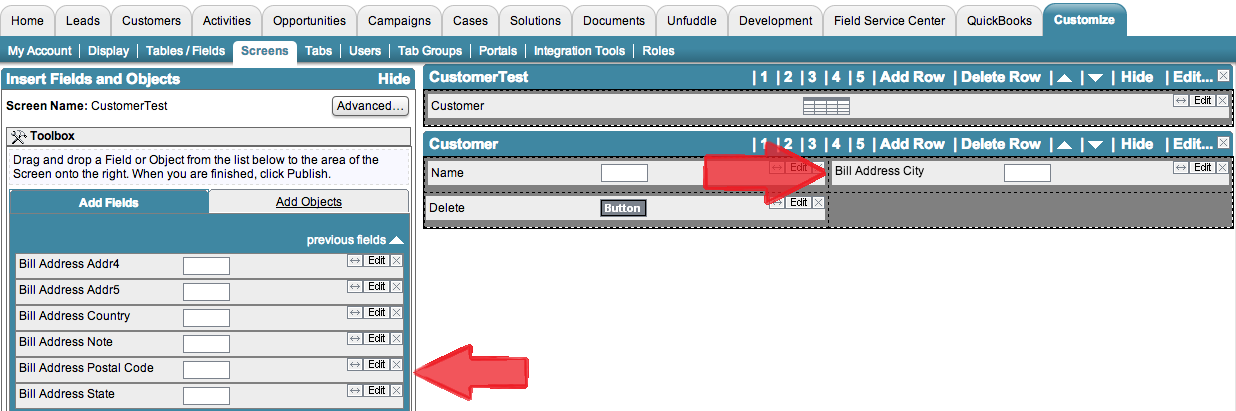The image size is (1236, 411).
Task: Click the Bill Address Postal Code input box
Action: coord(206,370)
